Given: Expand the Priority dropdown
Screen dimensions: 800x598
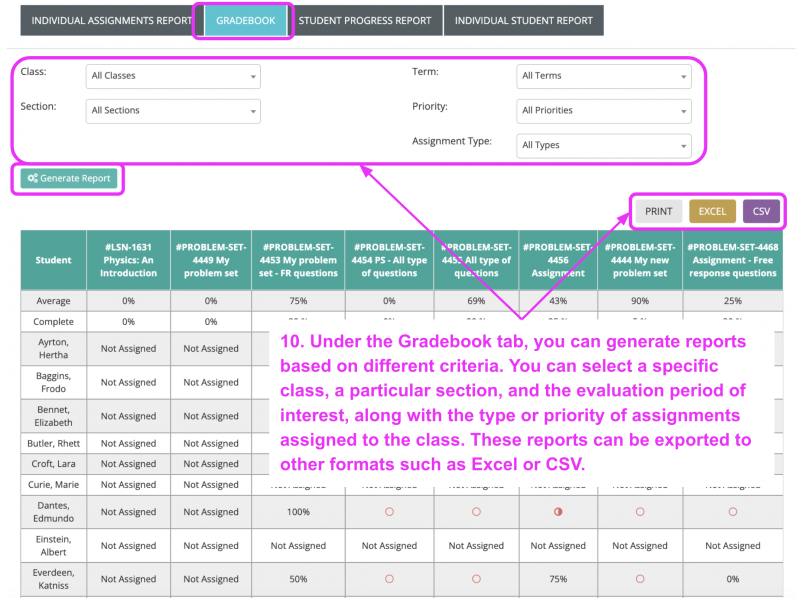Looking at the screenshot, I should point(603,111).
